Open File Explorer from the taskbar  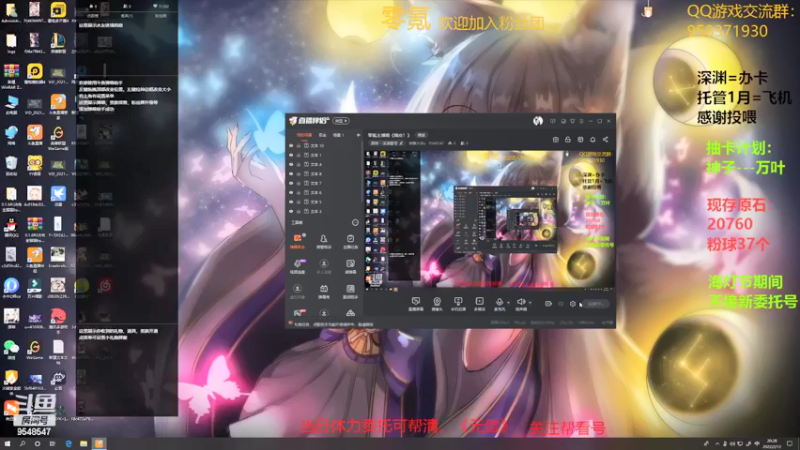pyautogui.click(x=83, y=444)
